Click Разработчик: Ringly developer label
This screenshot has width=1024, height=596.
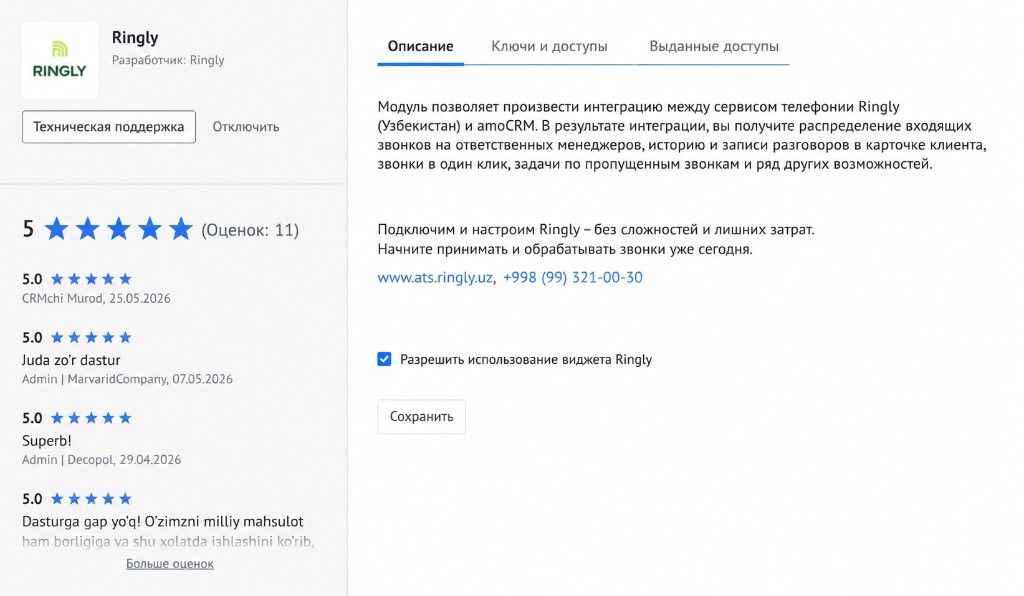click(x=168, y=60)
